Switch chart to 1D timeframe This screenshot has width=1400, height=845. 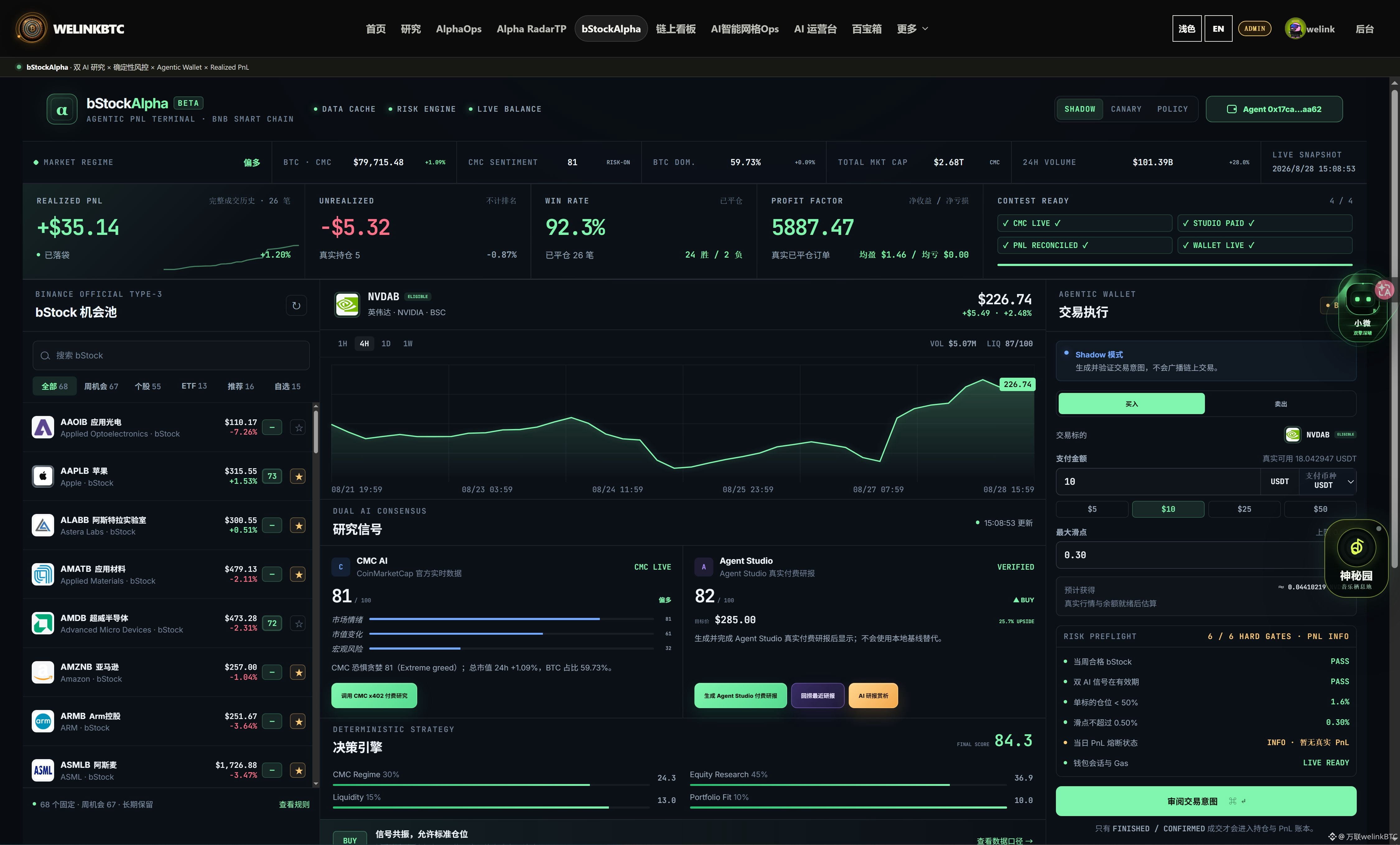386,344
